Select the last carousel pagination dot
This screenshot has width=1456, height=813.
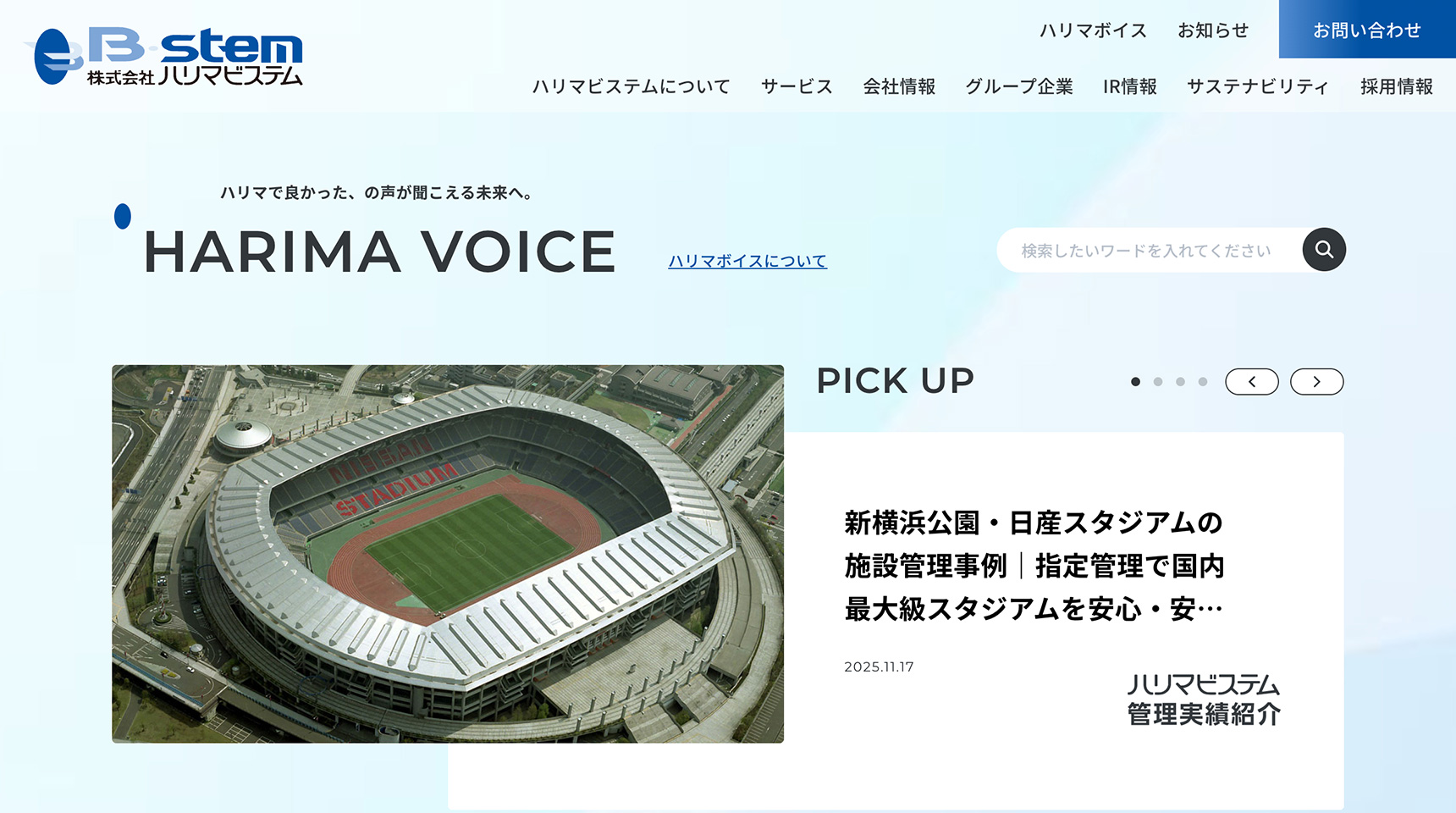tap(1203, 381)
